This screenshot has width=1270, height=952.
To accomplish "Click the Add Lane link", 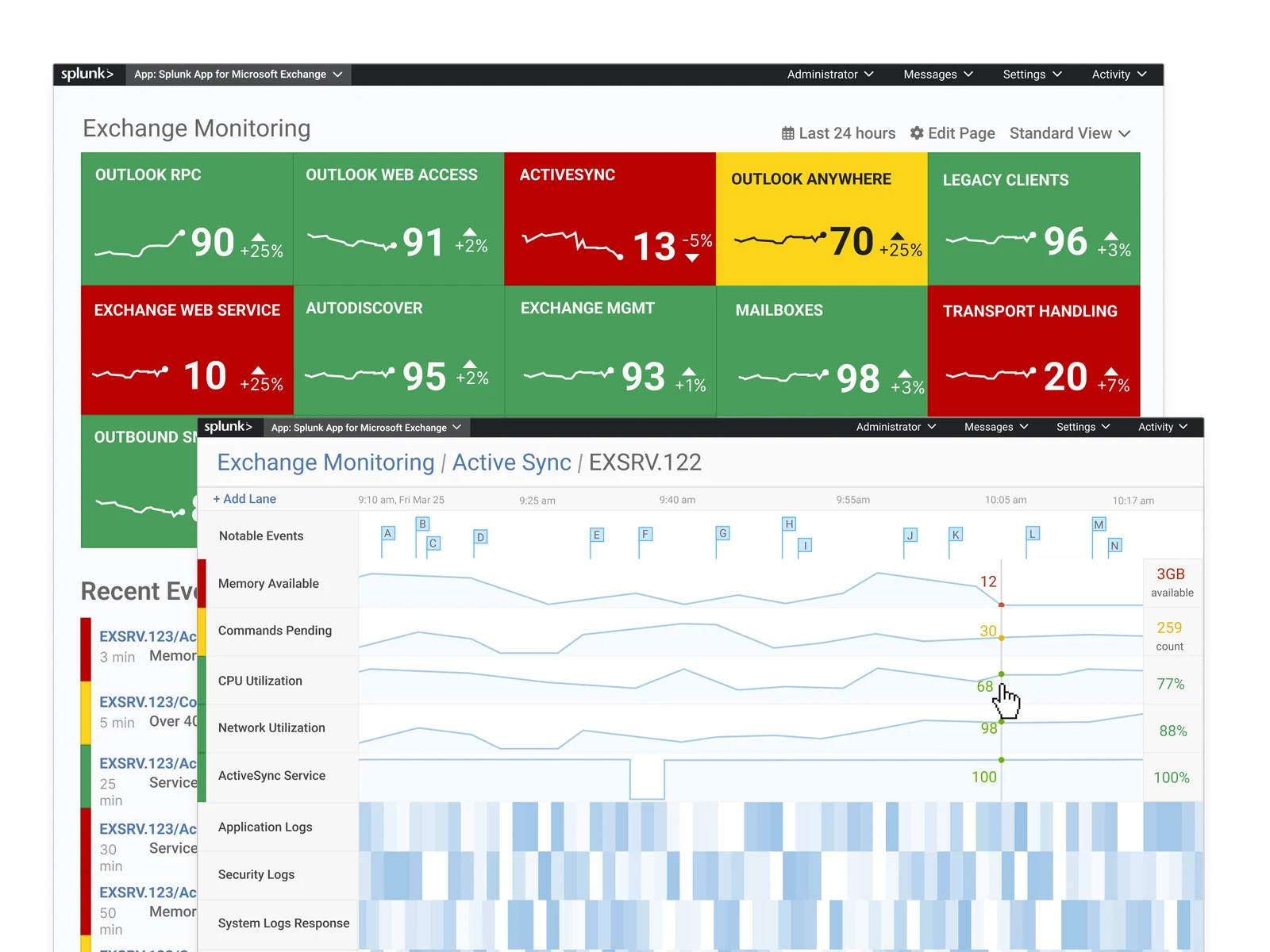I will click(244, 499).
